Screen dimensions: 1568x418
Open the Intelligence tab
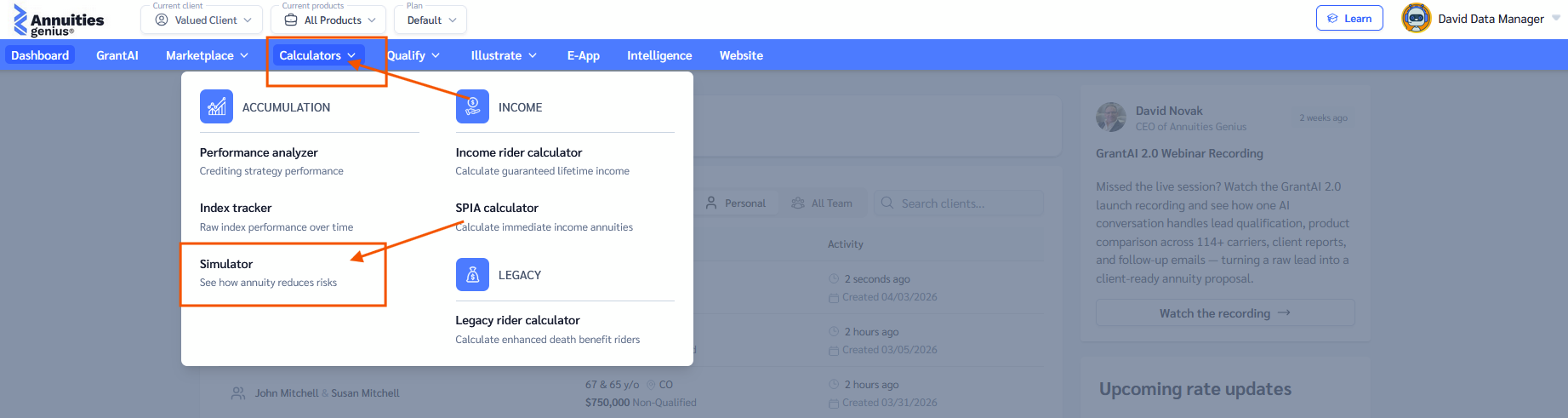(x=659, y=55)
